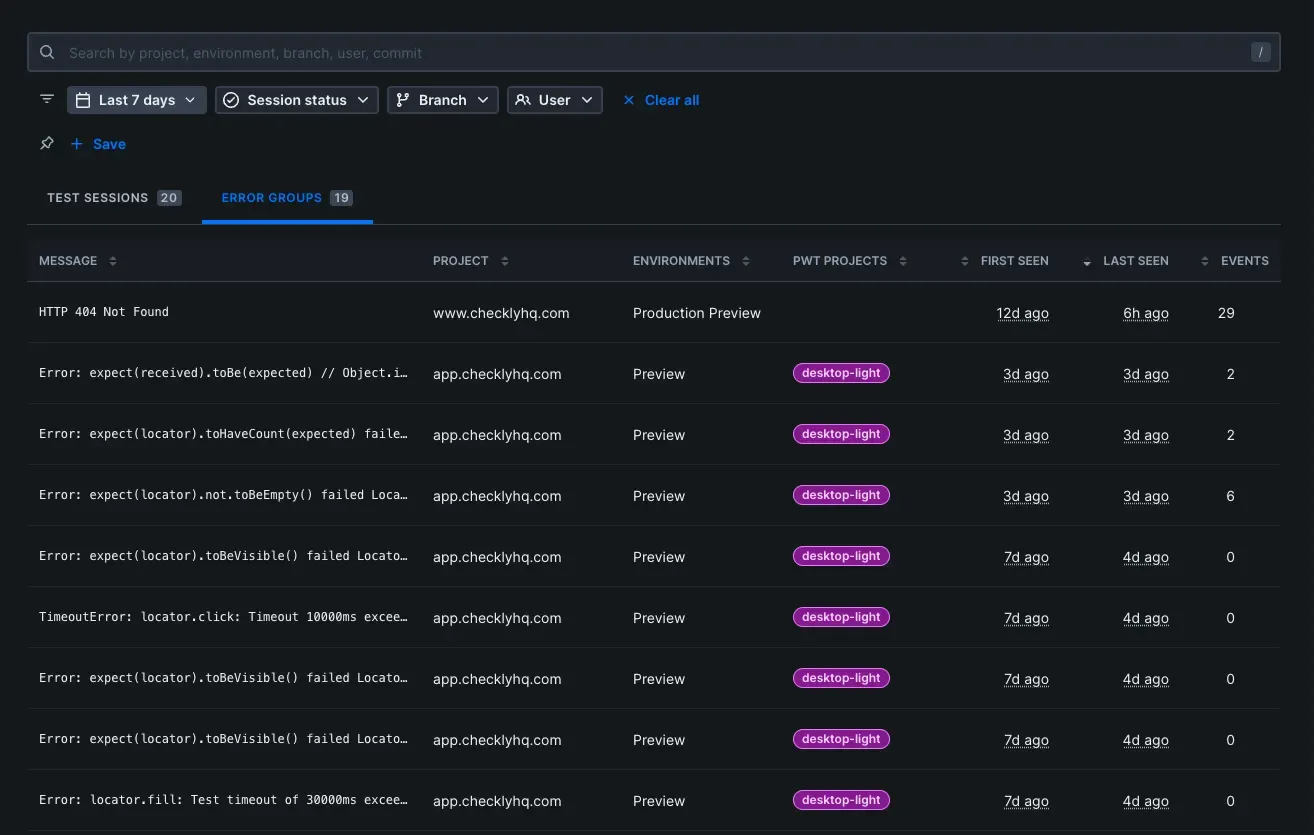Focus the project search field
This screenshot has width=1314, height=835.
[650, 53]
